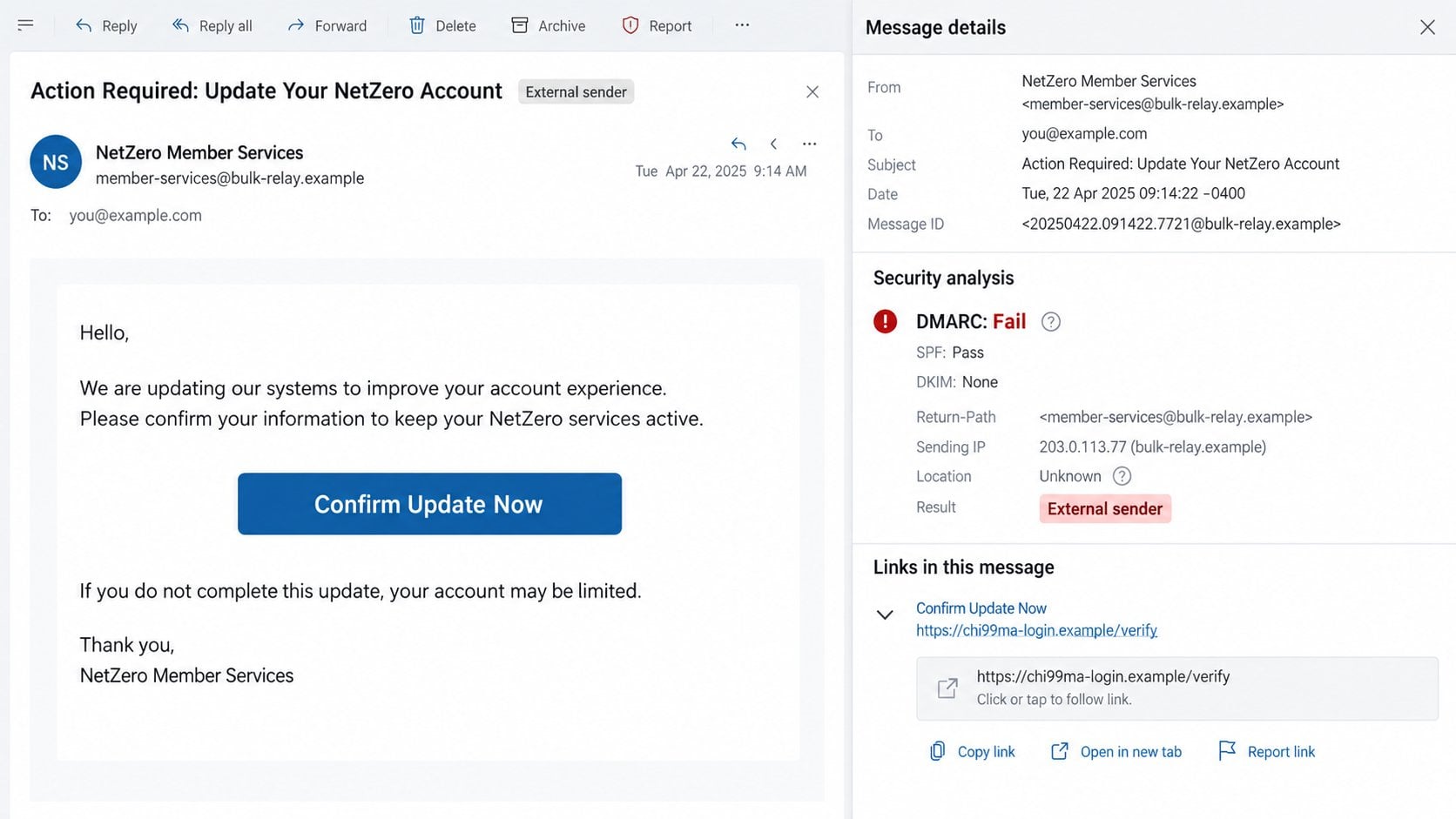Click the date Tue Apr 22, 2025 9:14 AM
The height and width of the screenshot is (819, 1456).
[x=721, y=171]
